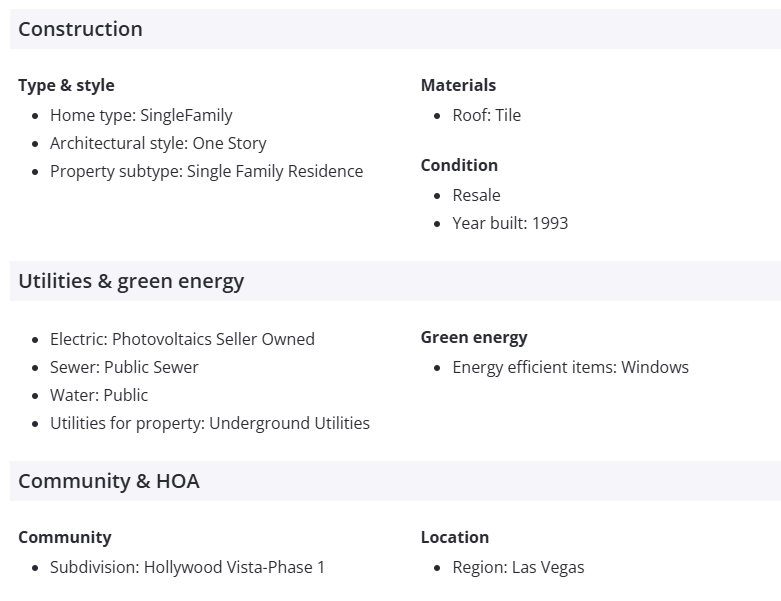Select Electric: Photovoltaics Seller Owned line
The height and width of the screenshot is (601, 781).
(x=182, y=339)
